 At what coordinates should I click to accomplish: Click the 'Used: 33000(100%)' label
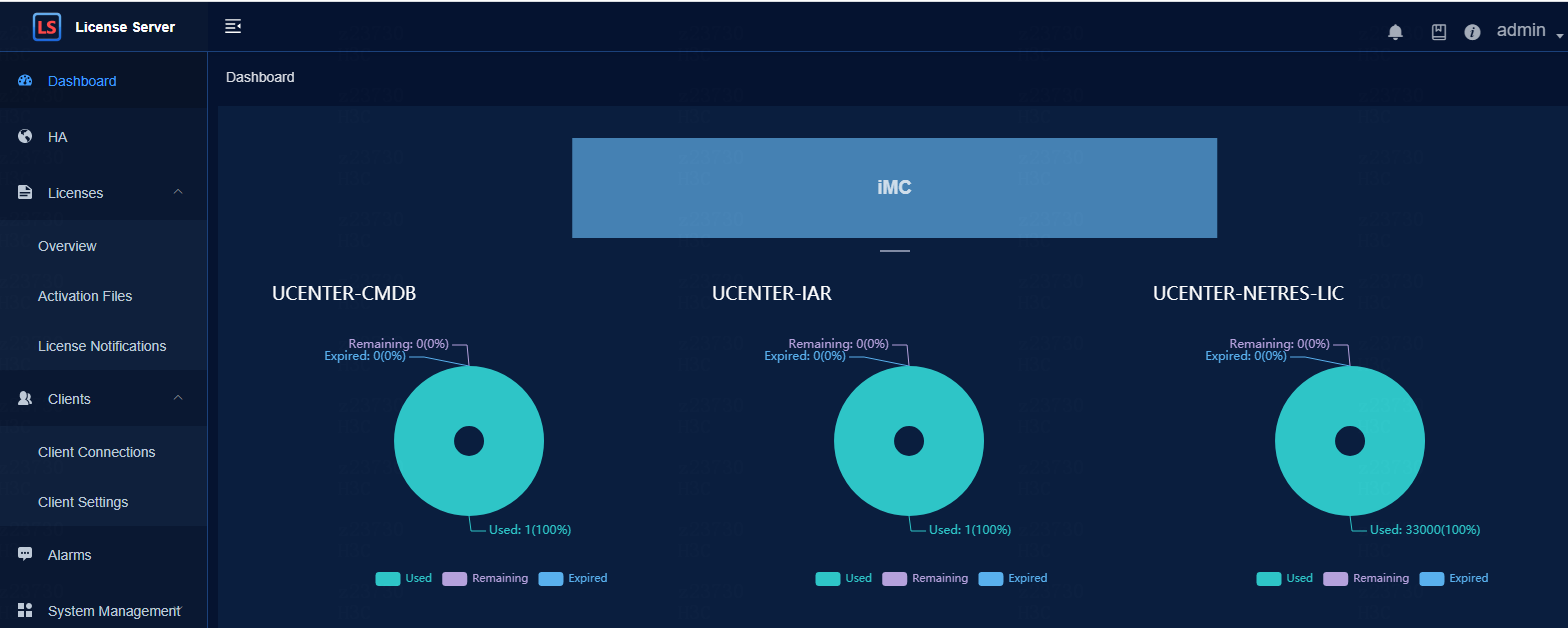[1425, 530]
